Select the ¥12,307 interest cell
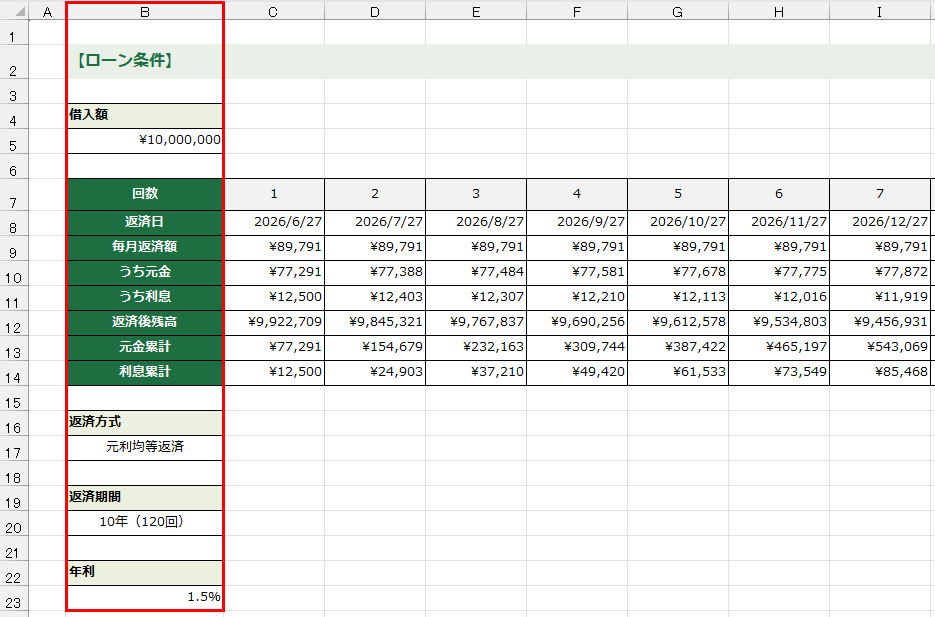 point(476,297)
